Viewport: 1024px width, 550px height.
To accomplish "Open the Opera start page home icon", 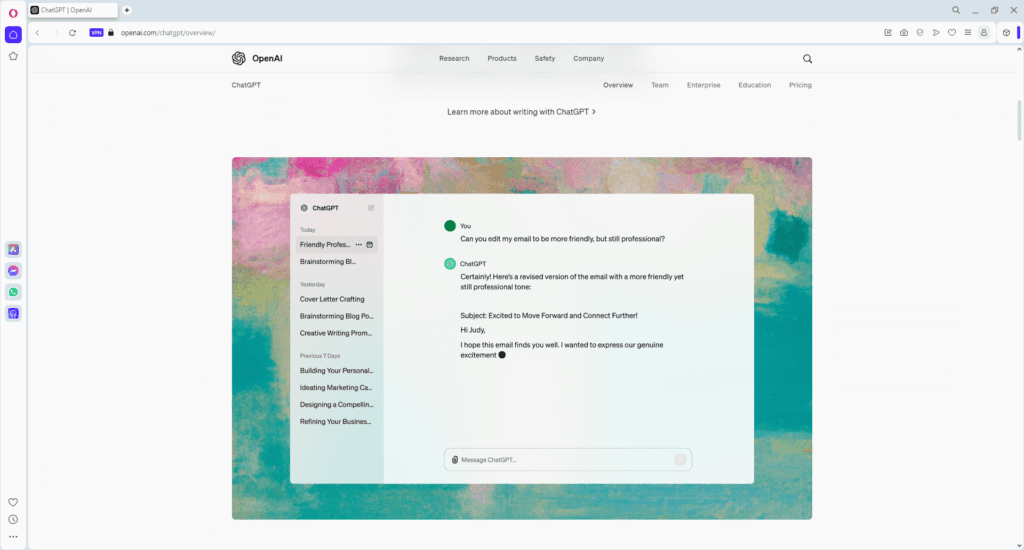I will pos(13,35).
